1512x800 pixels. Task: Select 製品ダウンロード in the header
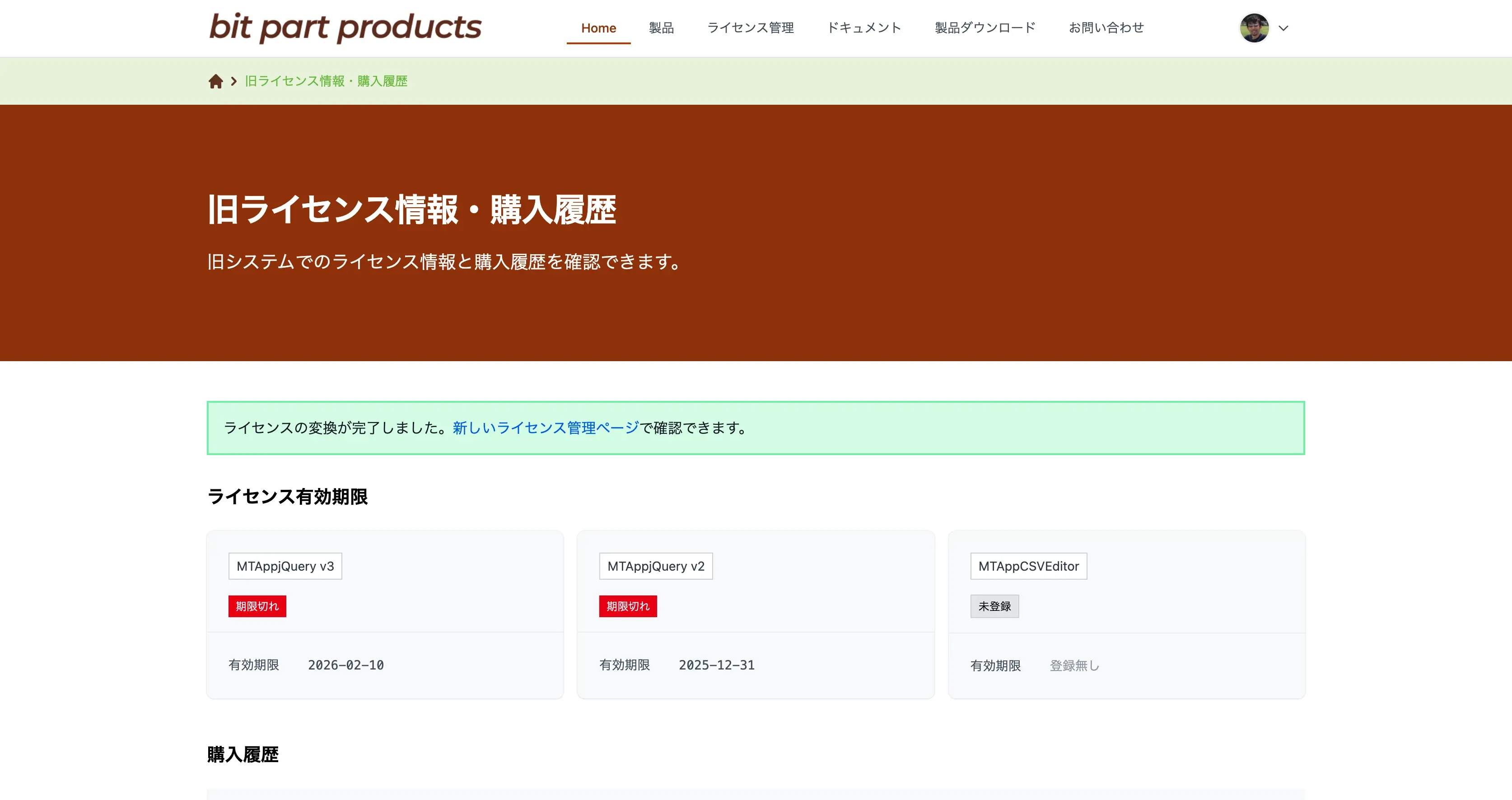coord(985,28)
